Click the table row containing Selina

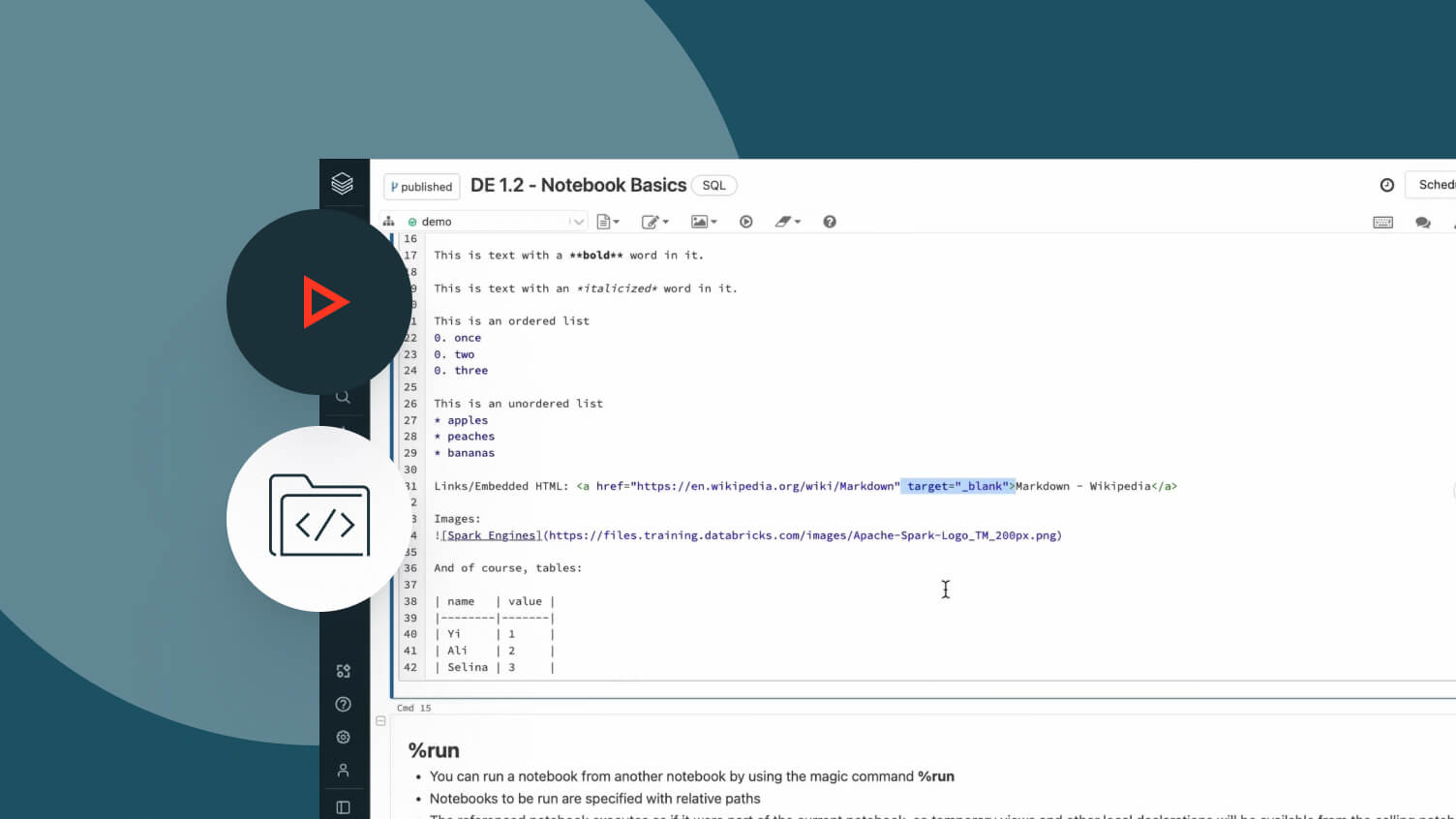tap(495, 667)
